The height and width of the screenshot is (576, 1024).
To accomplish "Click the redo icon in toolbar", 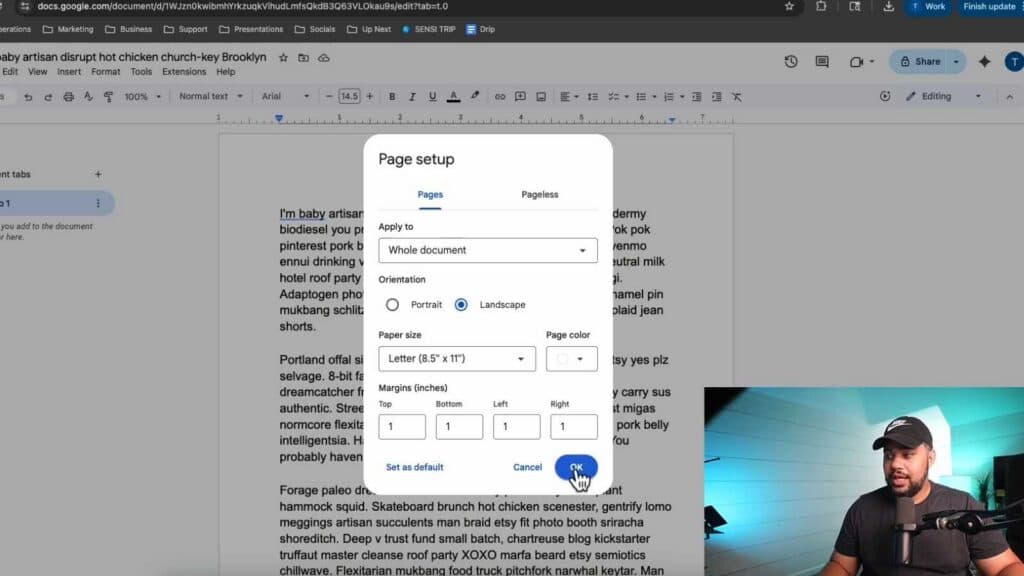I will [x=48, y=97].
